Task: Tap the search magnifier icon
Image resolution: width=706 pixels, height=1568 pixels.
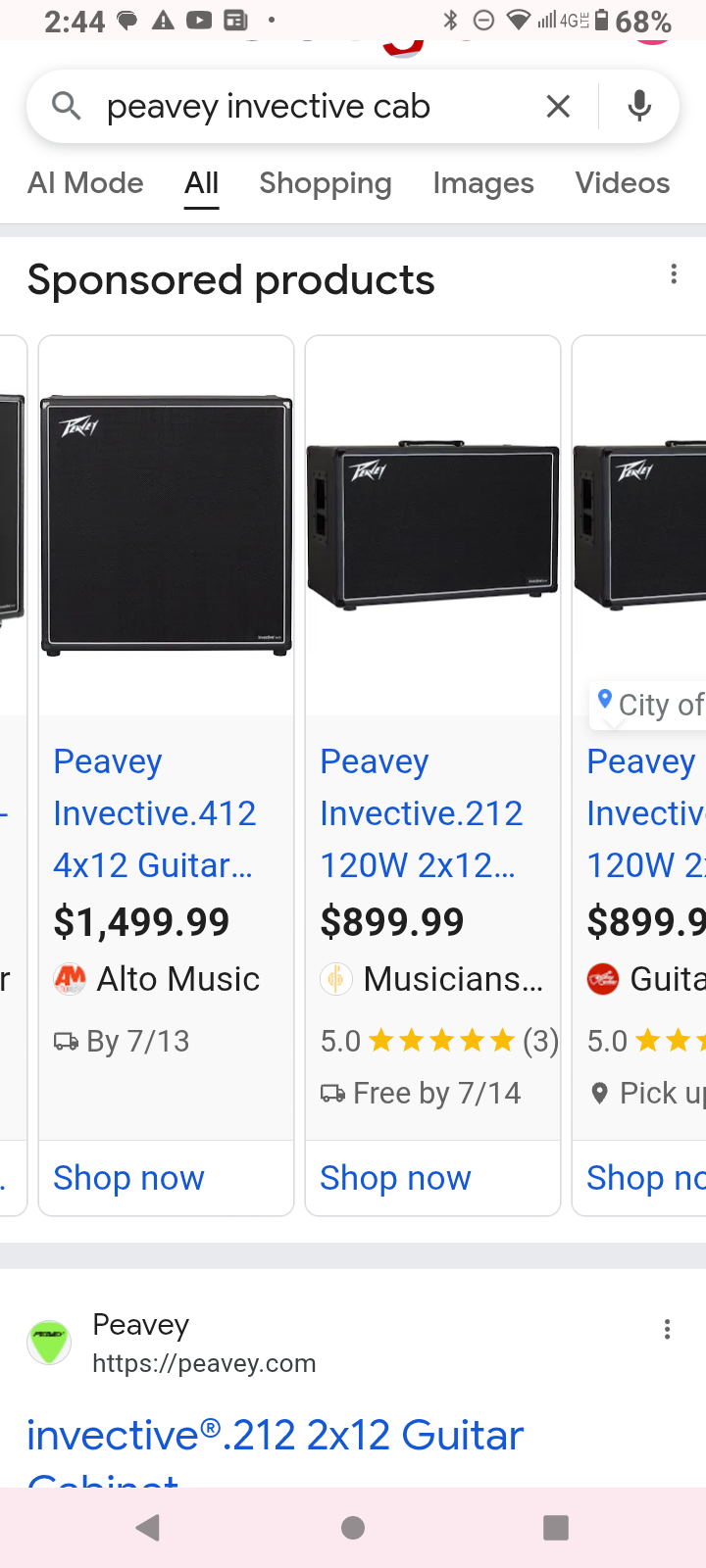Action: click(x=66, y=105)
